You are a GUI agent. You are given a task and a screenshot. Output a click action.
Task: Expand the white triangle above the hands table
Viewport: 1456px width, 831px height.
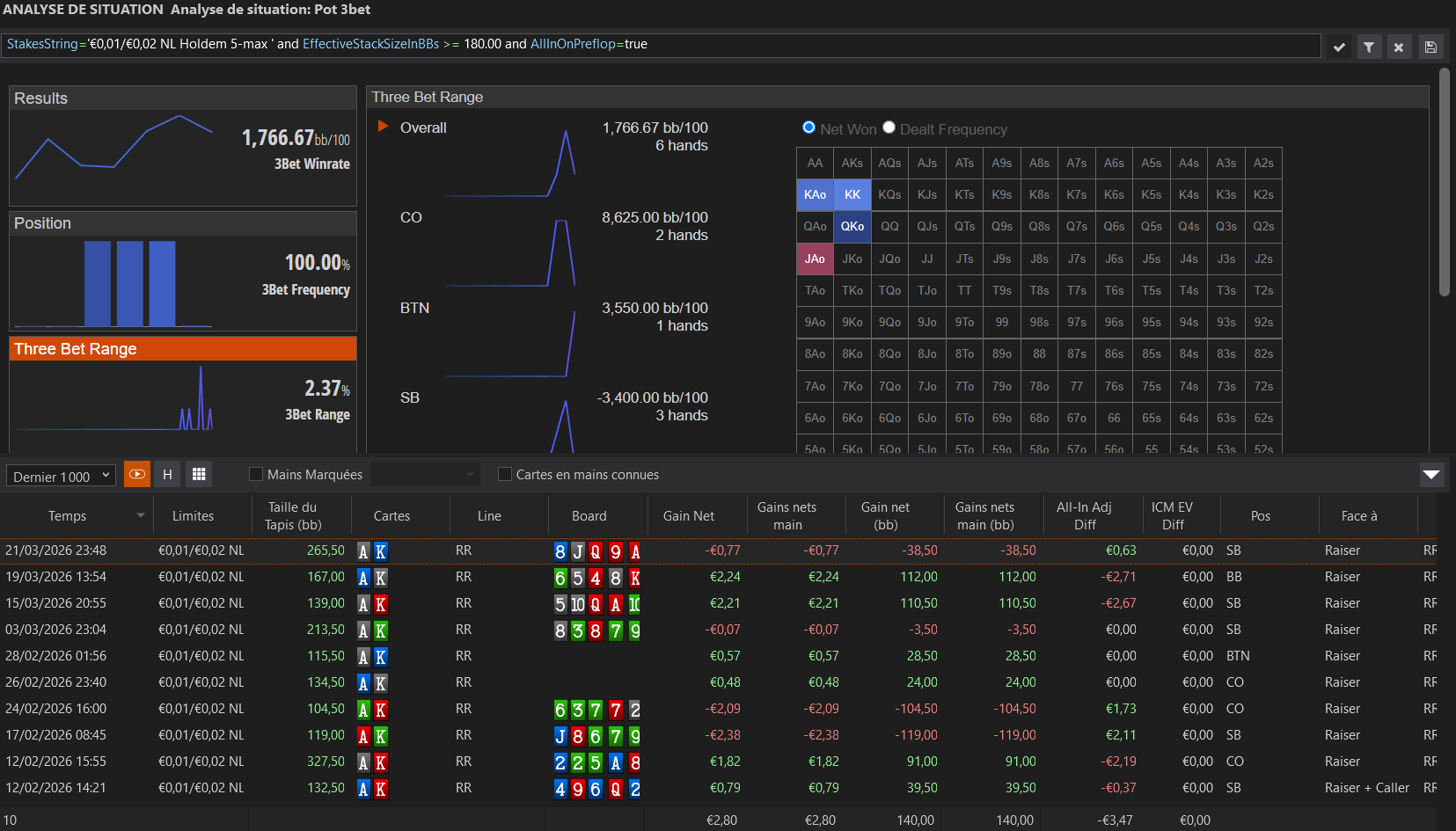point(1431,475)
